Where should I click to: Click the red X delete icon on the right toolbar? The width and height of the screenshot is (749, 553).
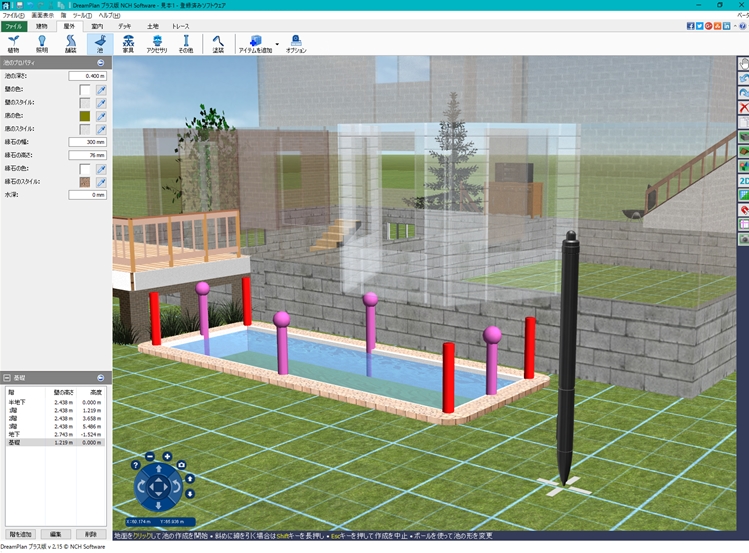(x=743, y=107)
